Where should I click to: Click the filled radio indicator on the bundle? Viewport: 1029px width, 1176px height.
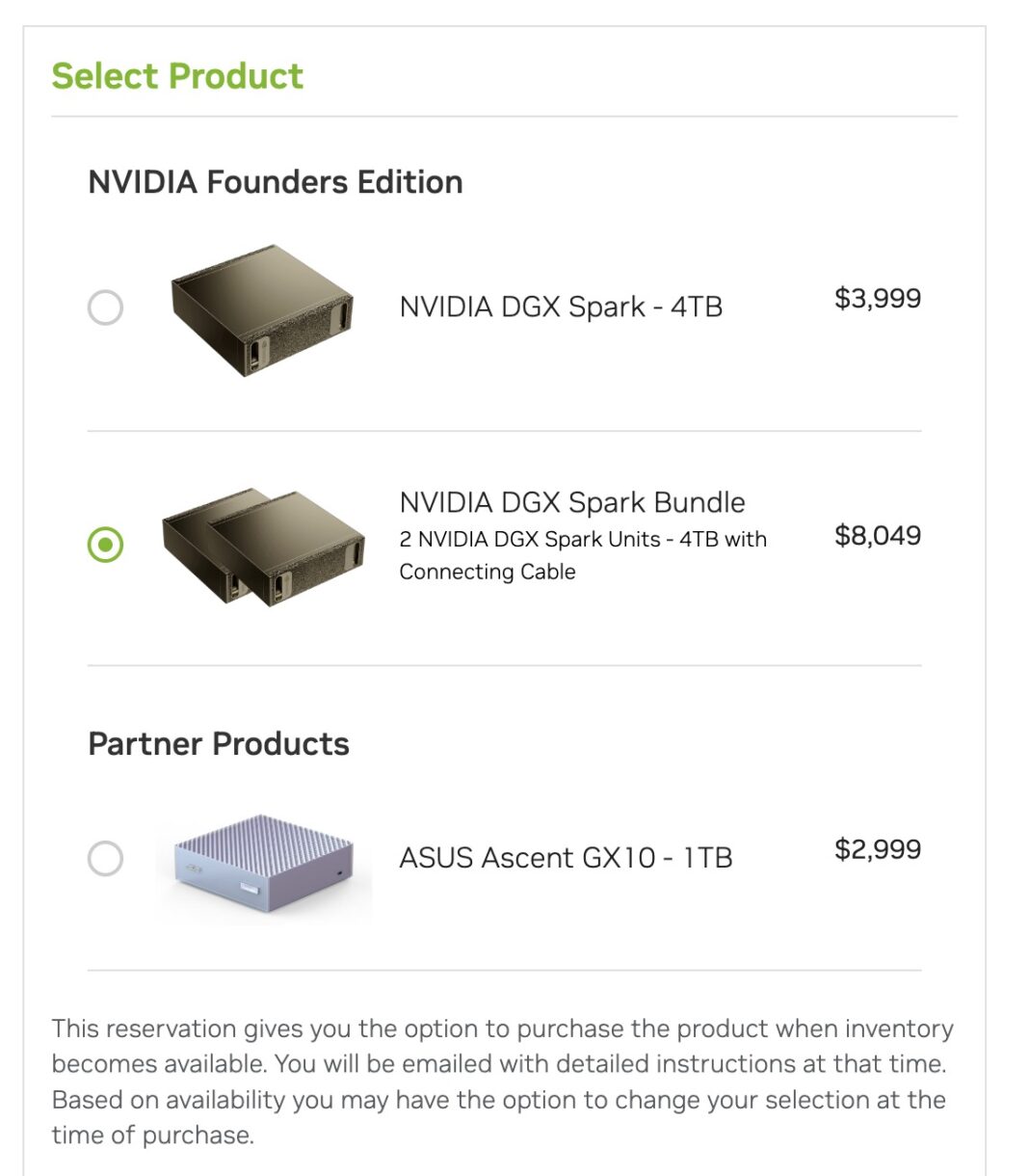[106, 546]
